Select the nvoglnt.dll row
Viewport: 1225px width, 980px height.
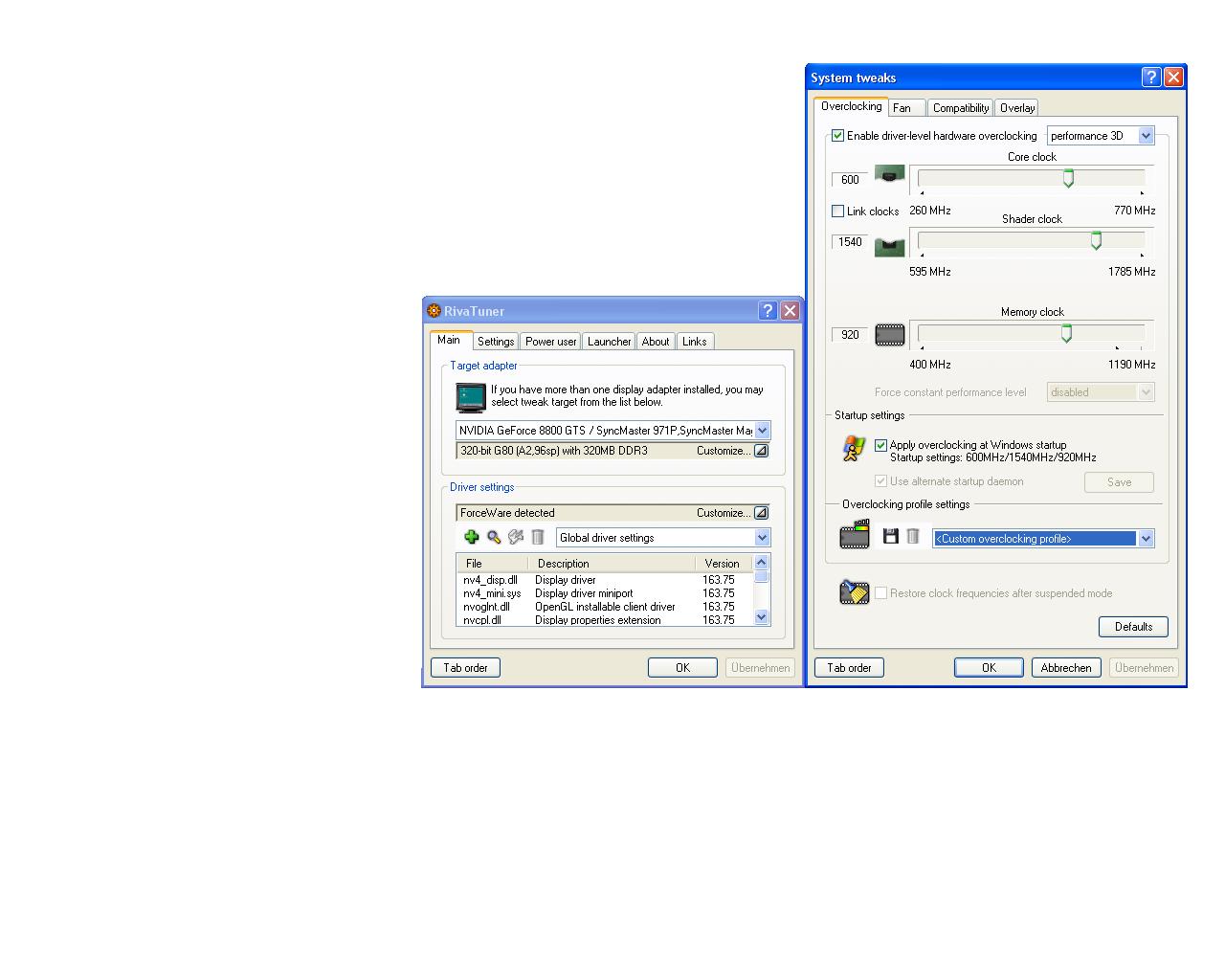[605, 607]
